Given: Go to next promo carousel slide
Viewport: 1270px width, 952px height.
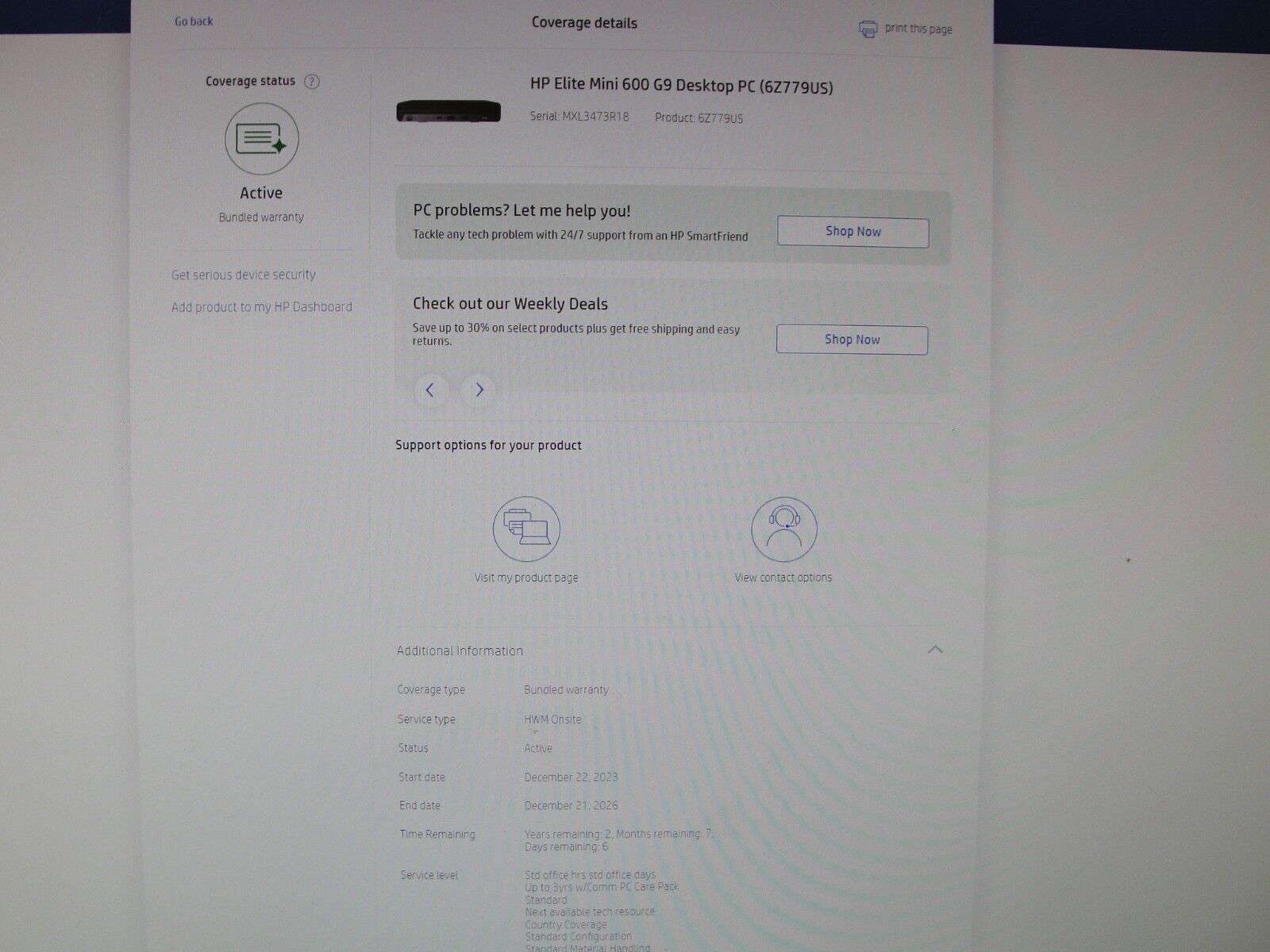Looking at the screenshot, I should point(479,390).
